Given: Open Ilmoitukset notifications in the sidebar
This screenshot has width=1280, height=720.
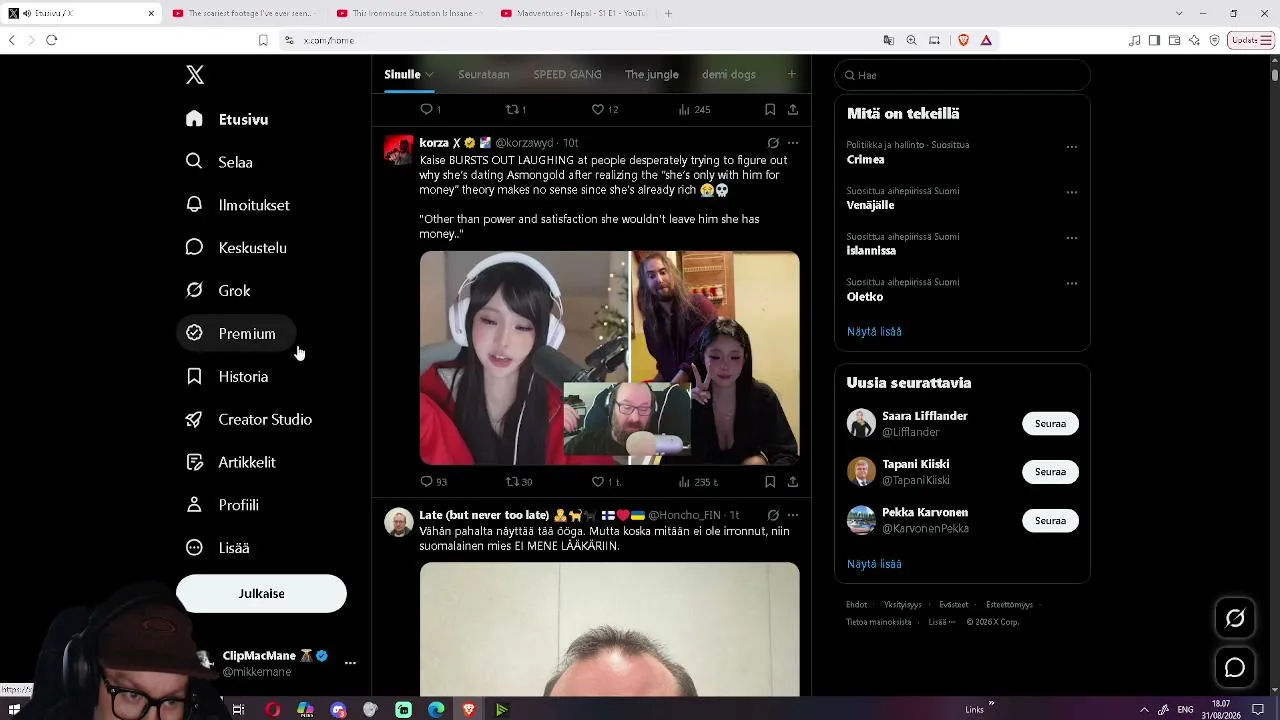Looking at the screenshot, I should [238, 205].
